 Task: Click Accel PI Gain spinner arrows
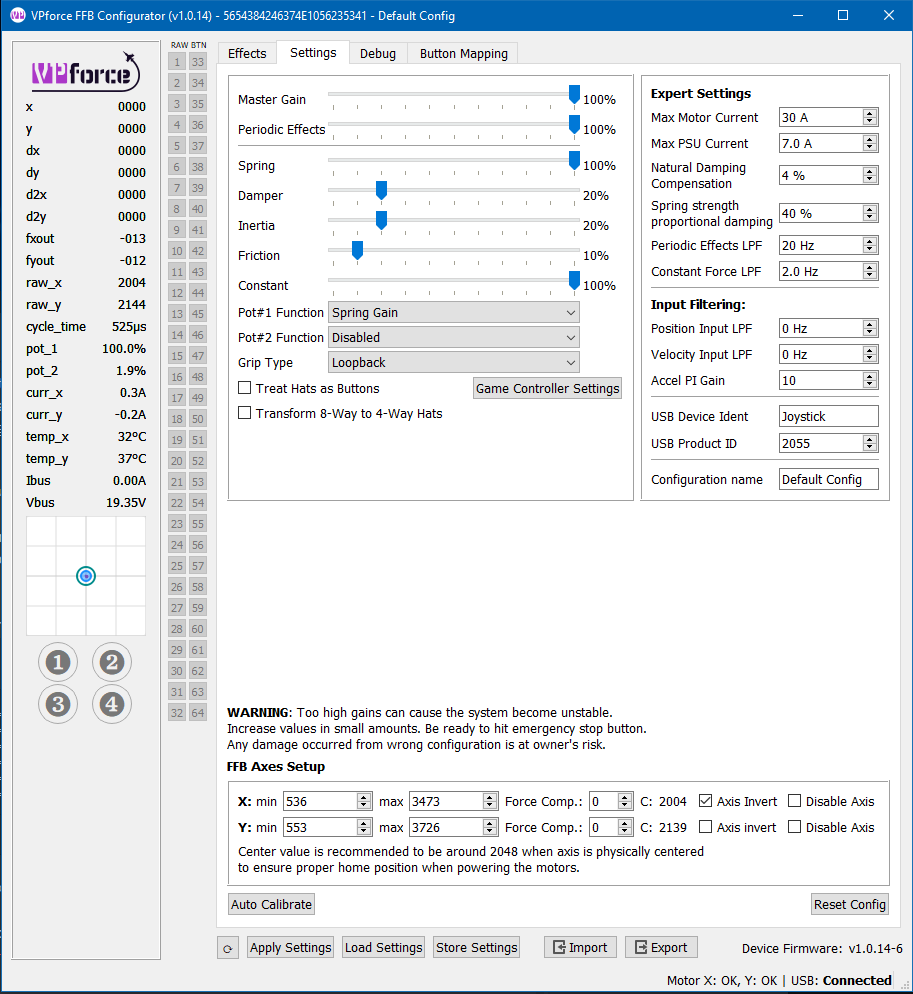click(x=870, y=380)
